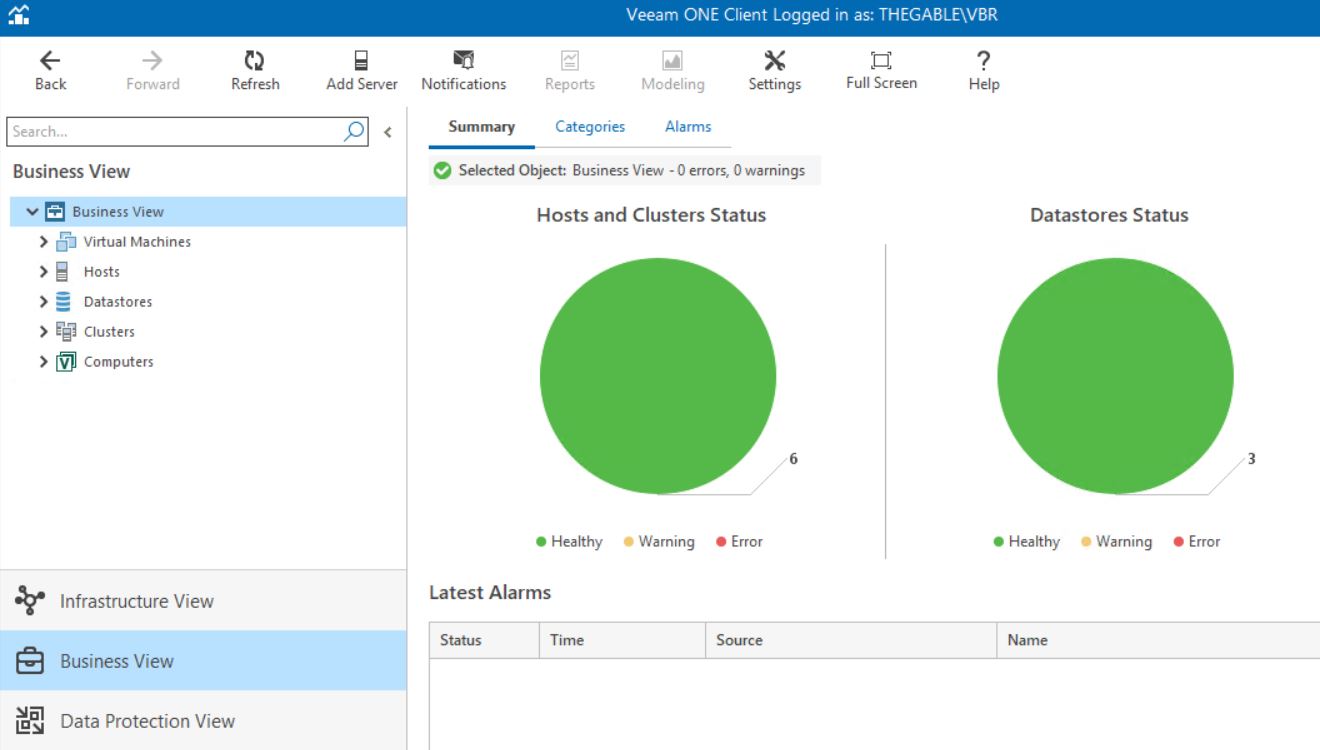Click the search magnifier icon
The width and height of the screenshot is (1320, 750).
tap(354, 131)
